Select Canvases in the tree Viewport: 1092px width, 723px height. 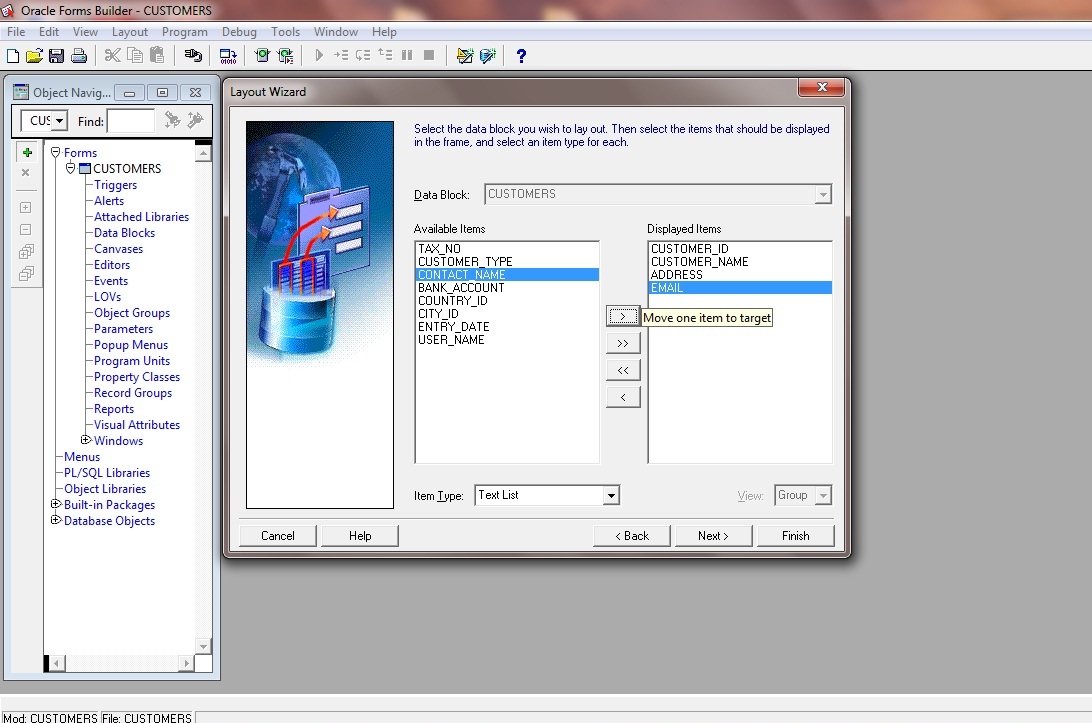click(118, 249)
